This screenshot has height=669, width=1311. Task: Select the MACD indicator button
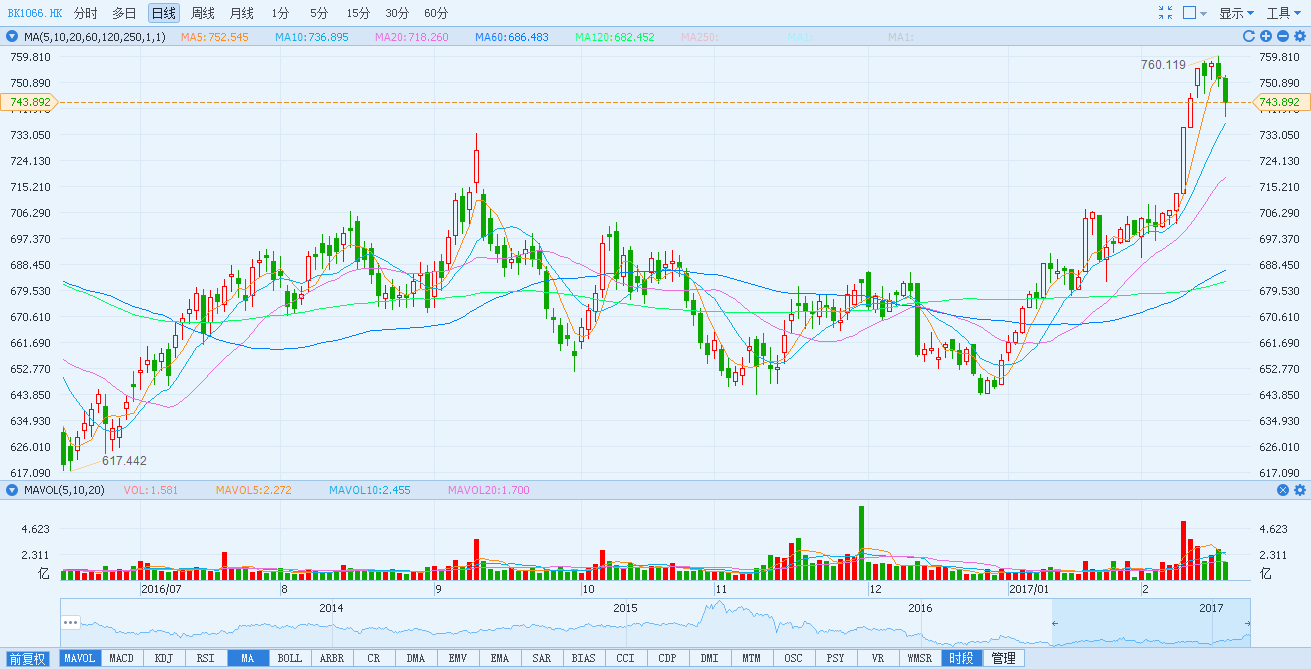tap(121, 658)
